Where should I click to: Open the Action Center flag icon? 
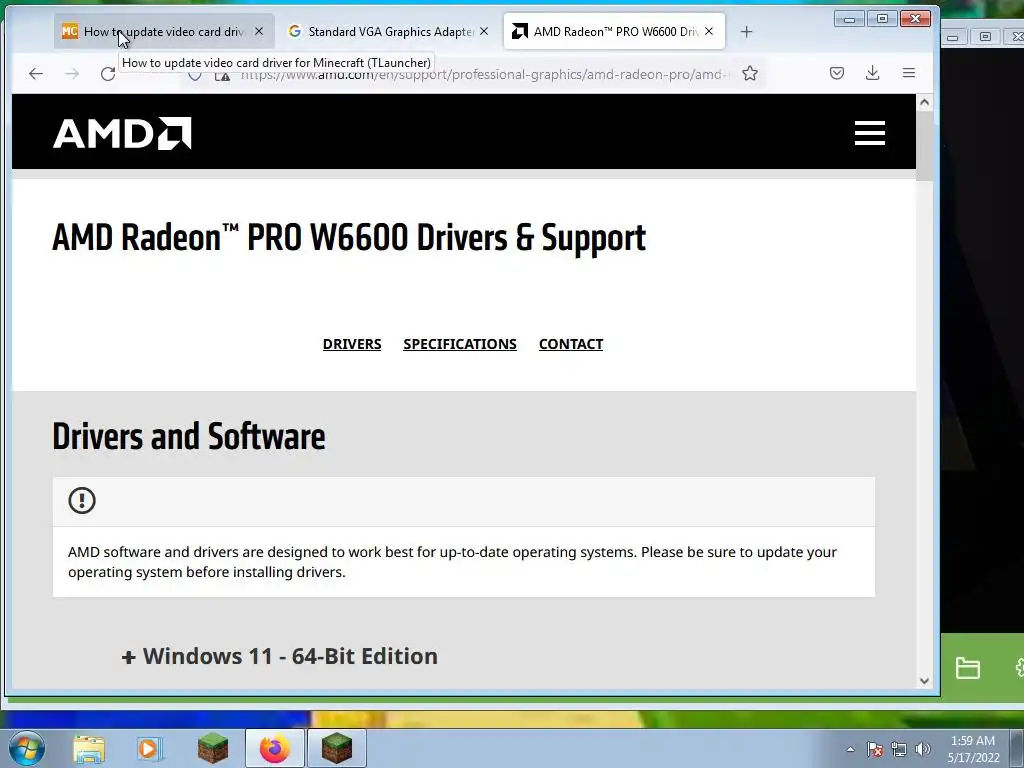click(x=875, y=750)
